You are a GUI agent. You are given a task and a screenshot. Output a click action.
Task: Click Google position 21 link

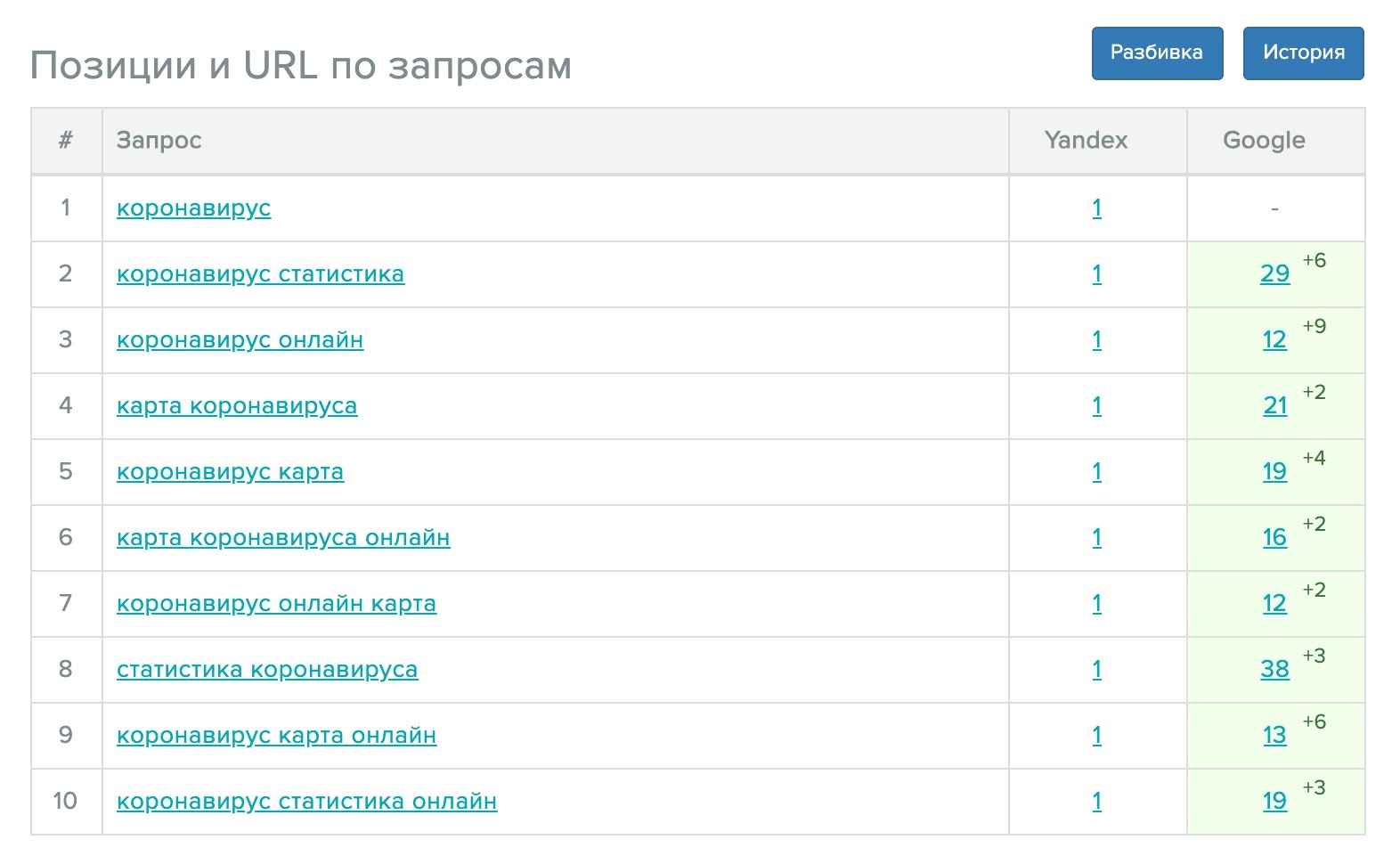tap(1275, 405)
